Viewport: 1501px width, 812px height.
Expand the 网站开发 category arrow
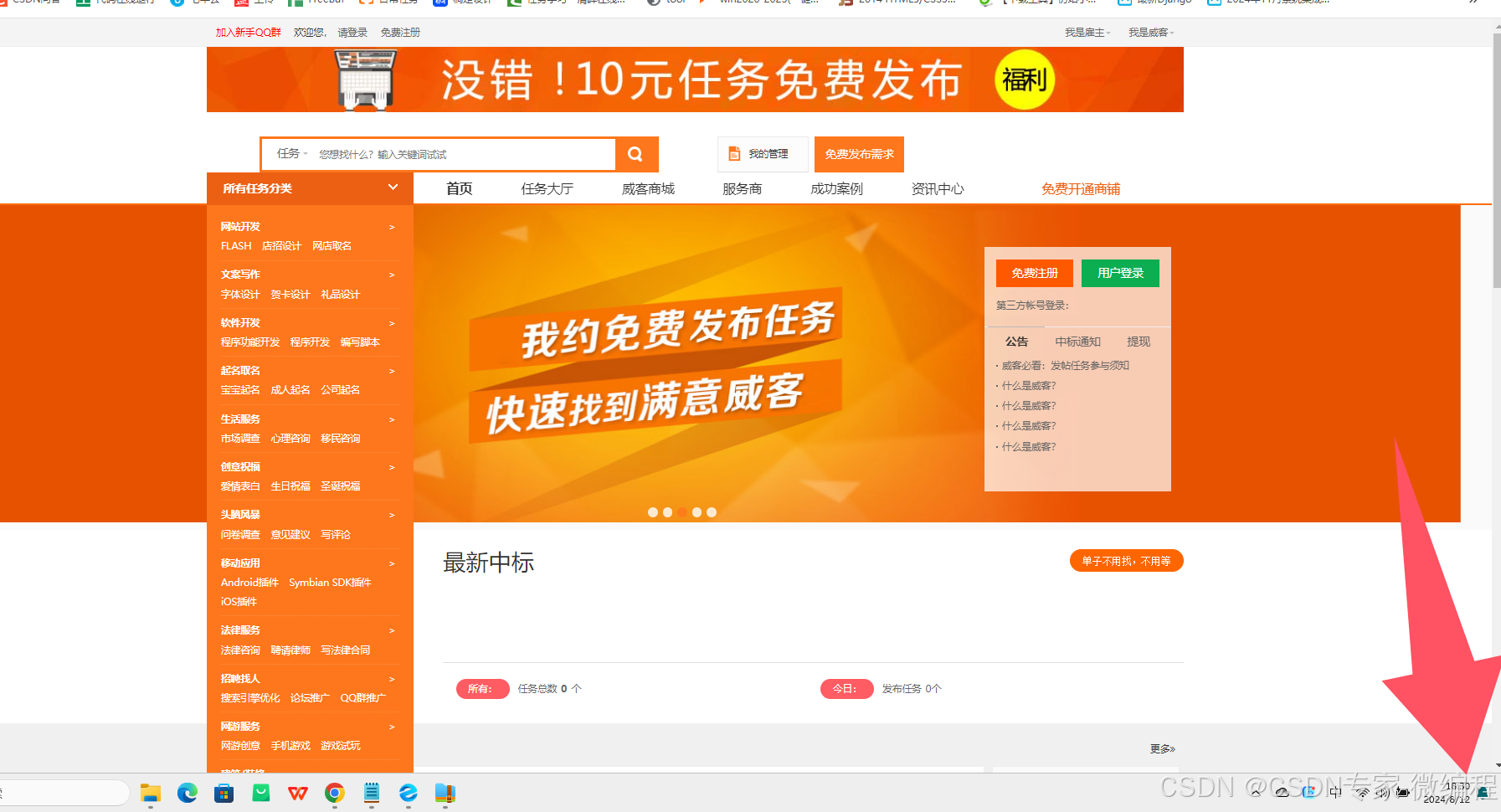[391, 227]
